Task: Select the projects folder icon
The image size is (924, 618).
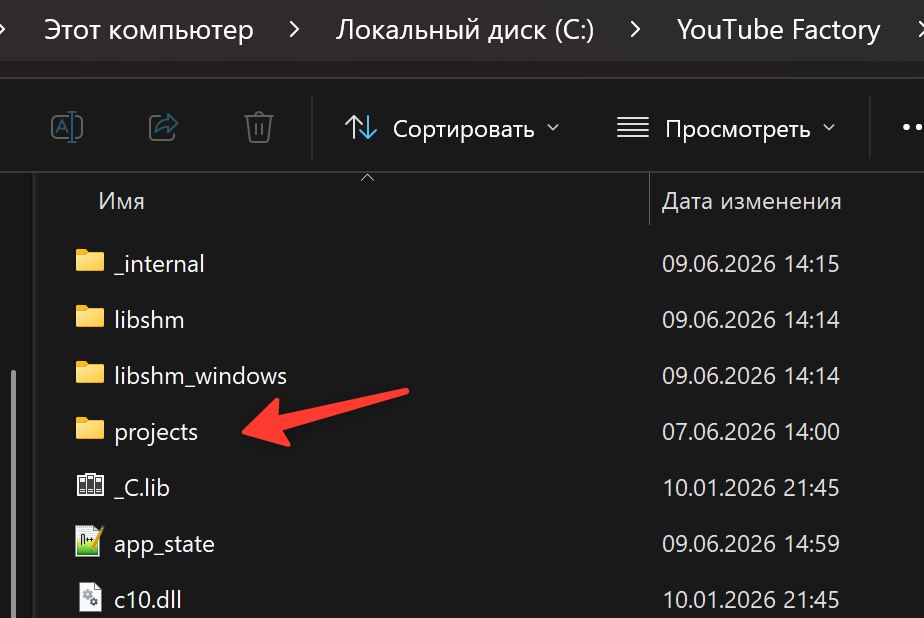Action: coord(90,428)
